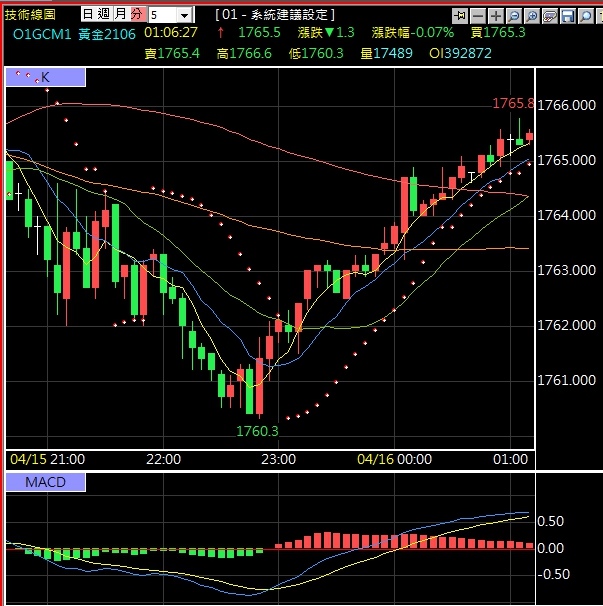
Task: Click the last price 1765.5
Action: 259,32
